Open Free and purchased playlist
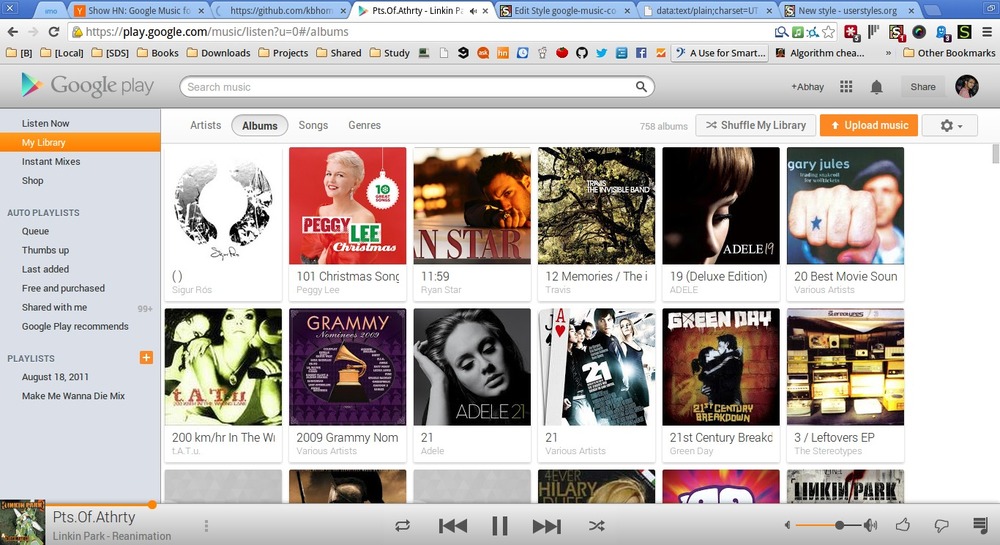The height and width of the screenshot is (545, 1000). pos(63,288)
